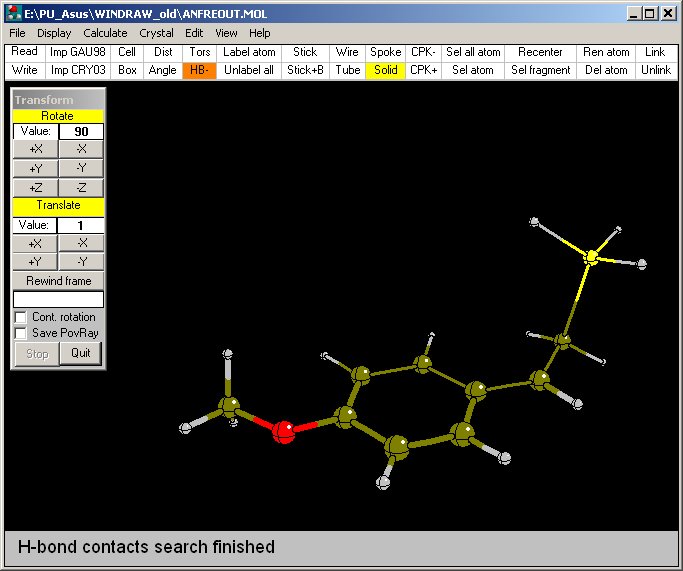Viewport: 683px width, 571px height.
Task: Click the Cell toolbar button
Action: click(127, 52)
